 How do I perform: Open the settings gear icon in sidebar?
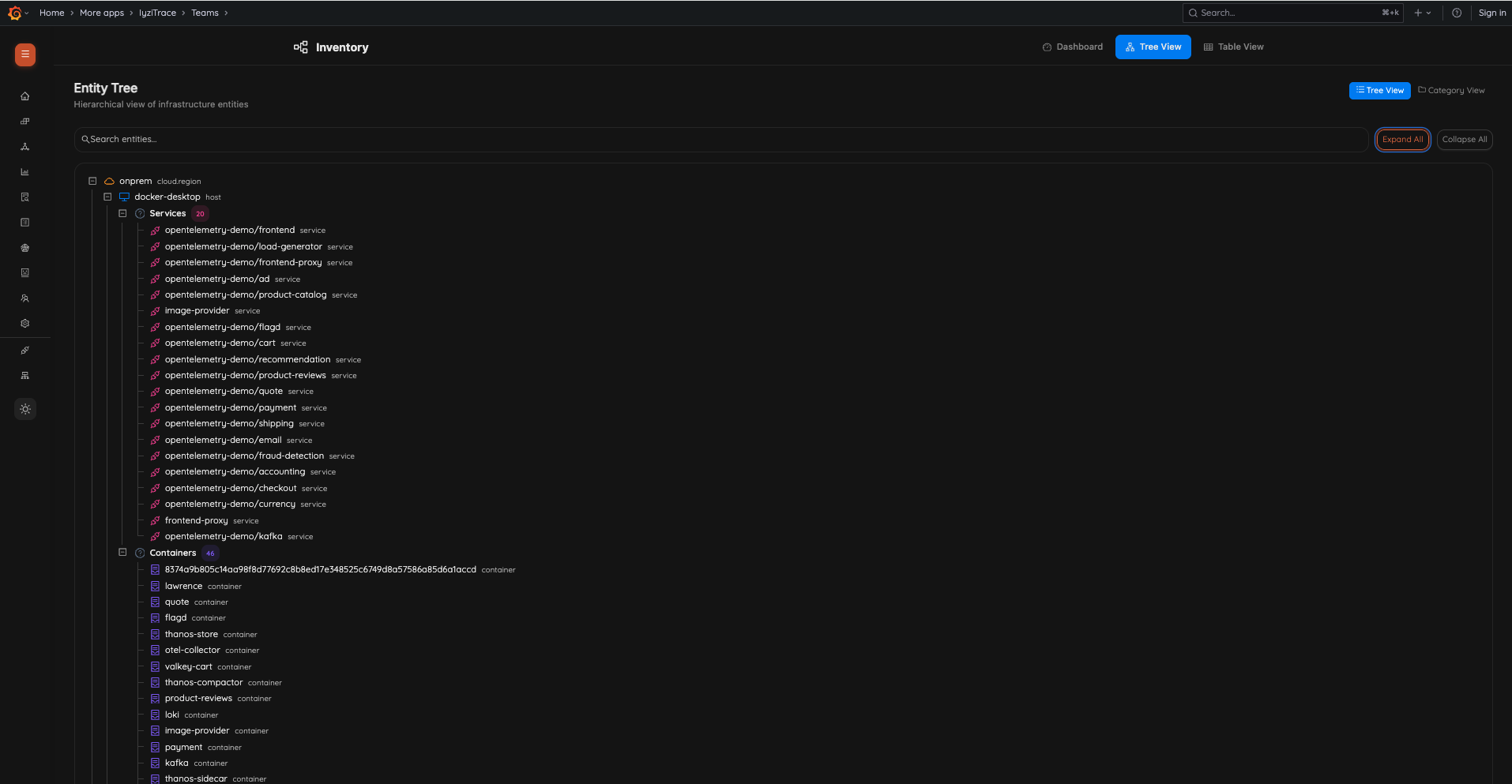25,324
